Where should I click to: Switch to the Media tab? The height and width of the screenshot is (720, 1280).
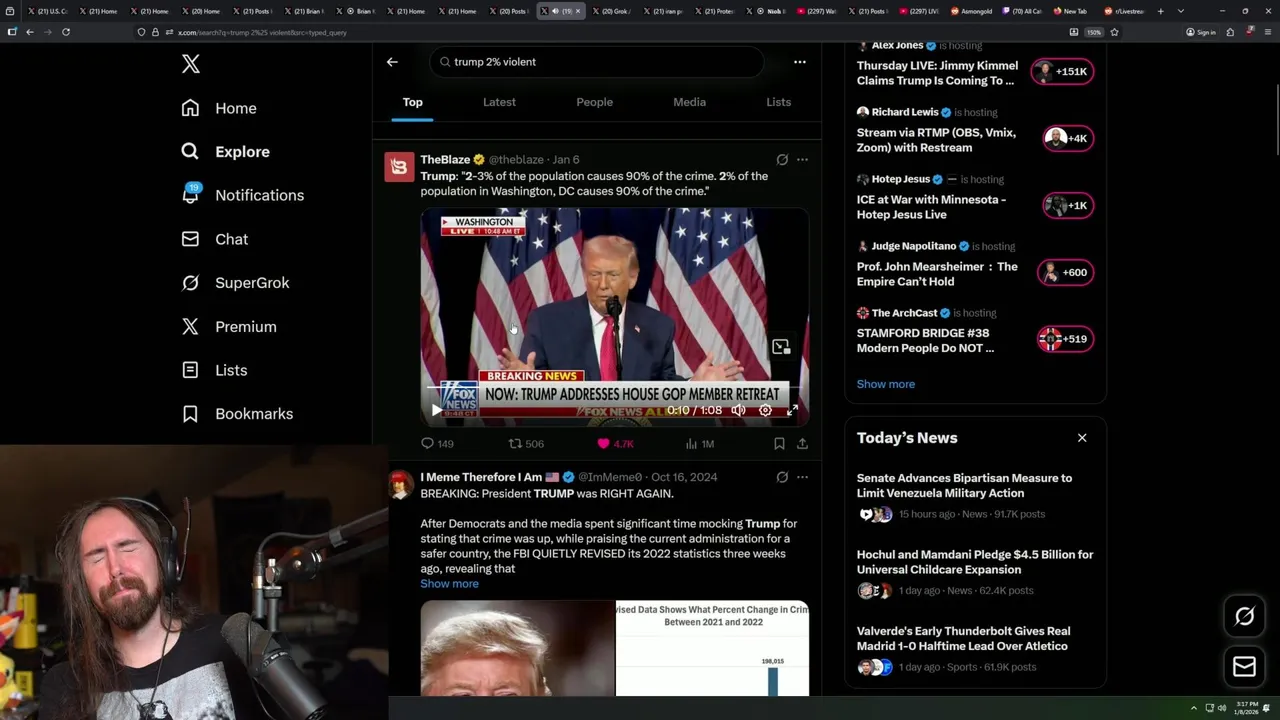click(689, 102)
